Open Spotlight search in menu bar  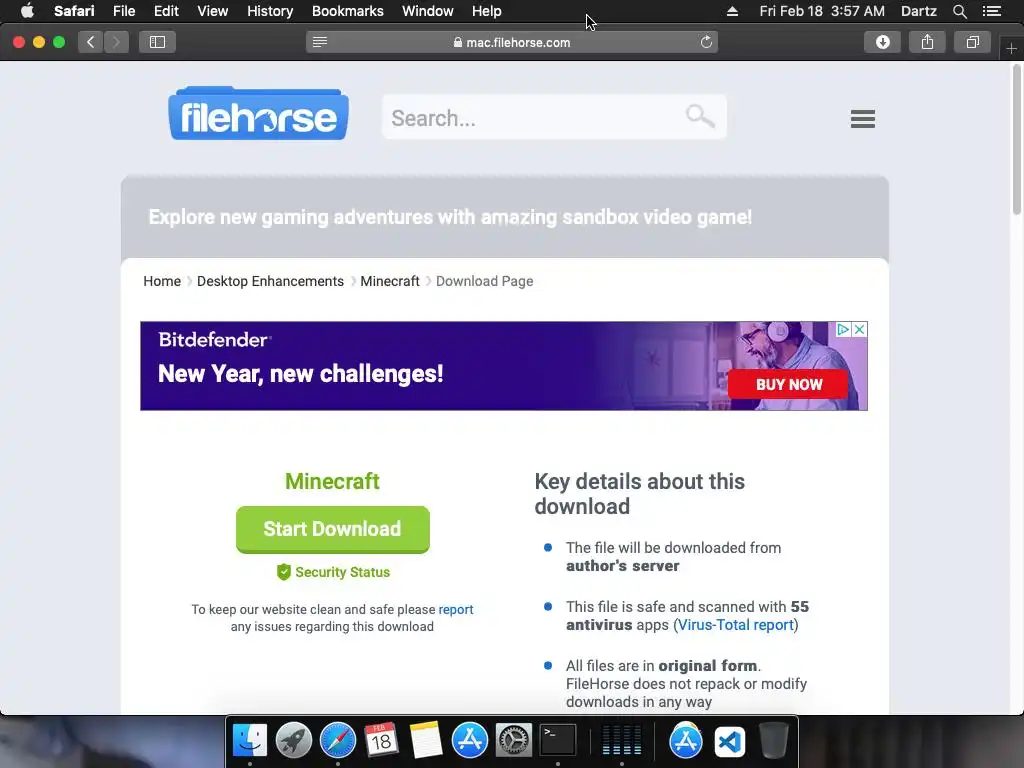(x=959, y=11)
